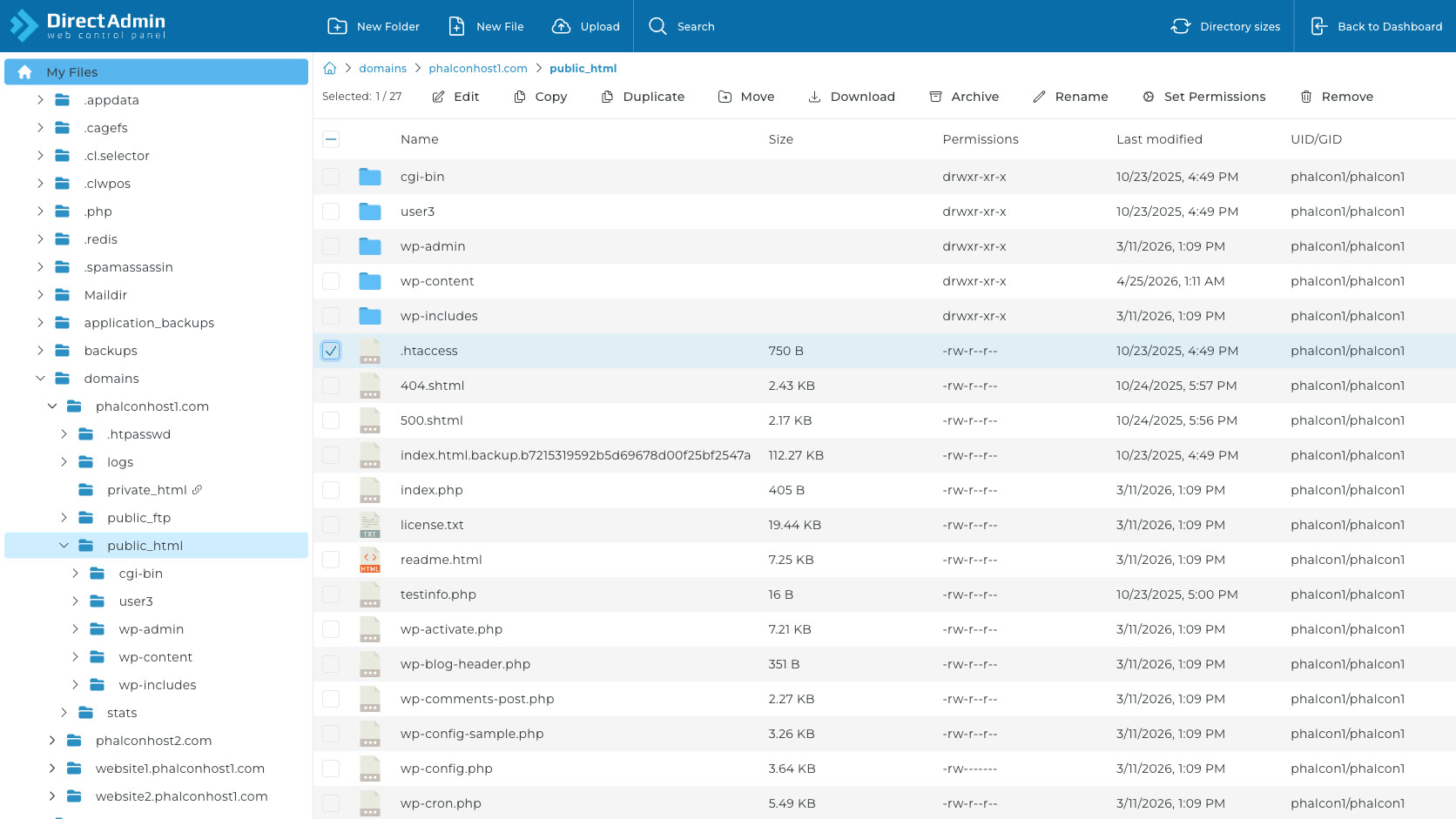Expand the stats tree folder
The image size is (1456, 819).
point(64,713)
